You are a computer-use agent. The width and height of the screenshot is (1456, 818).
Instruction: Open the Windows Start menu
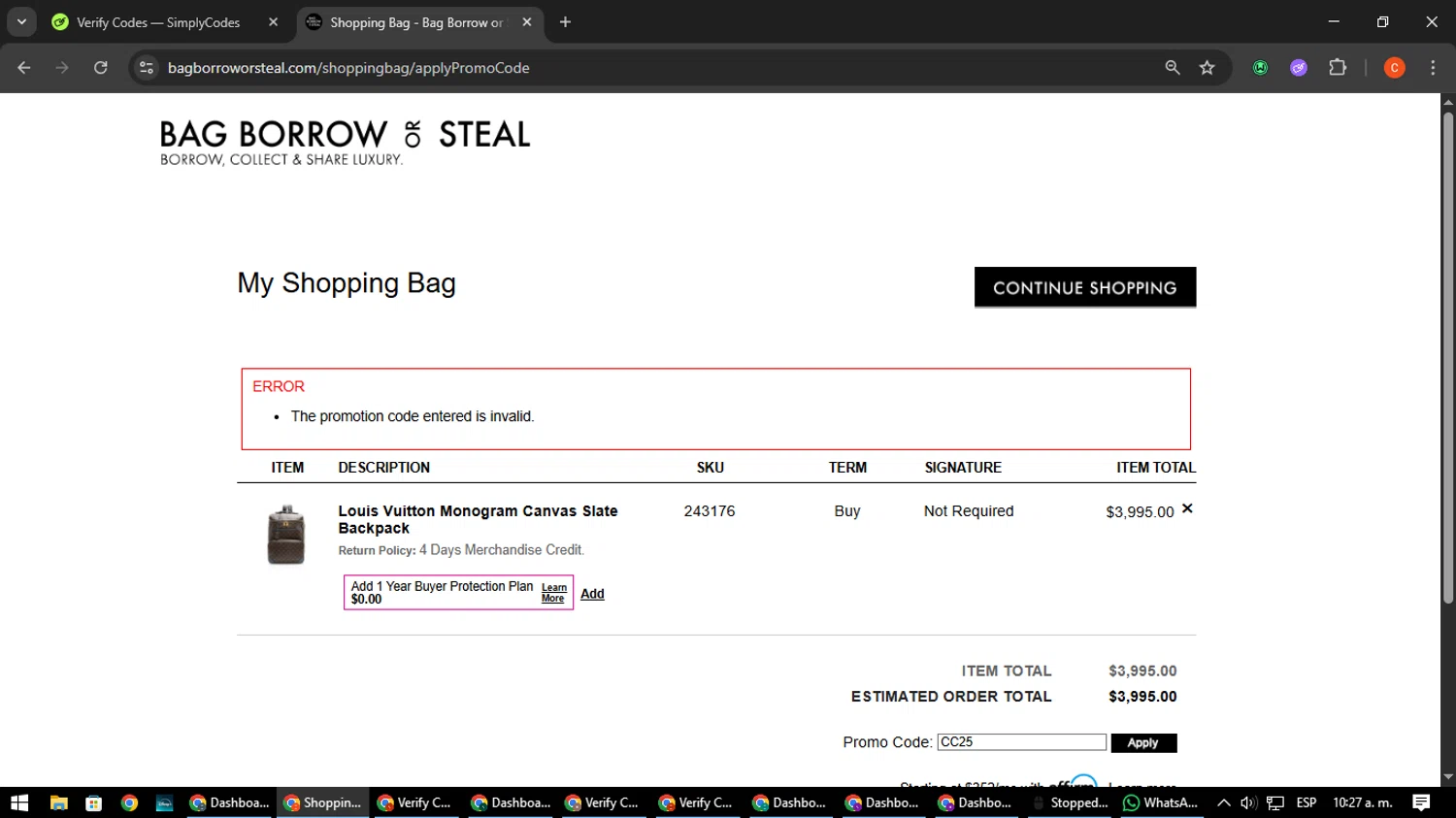pyautogui.click(x=19, y=802)
